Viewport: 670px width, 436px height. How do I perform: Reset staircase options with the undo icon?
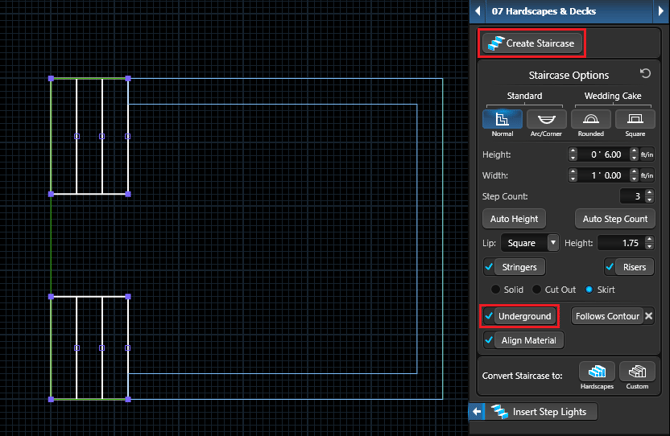[x=645, y=75]
